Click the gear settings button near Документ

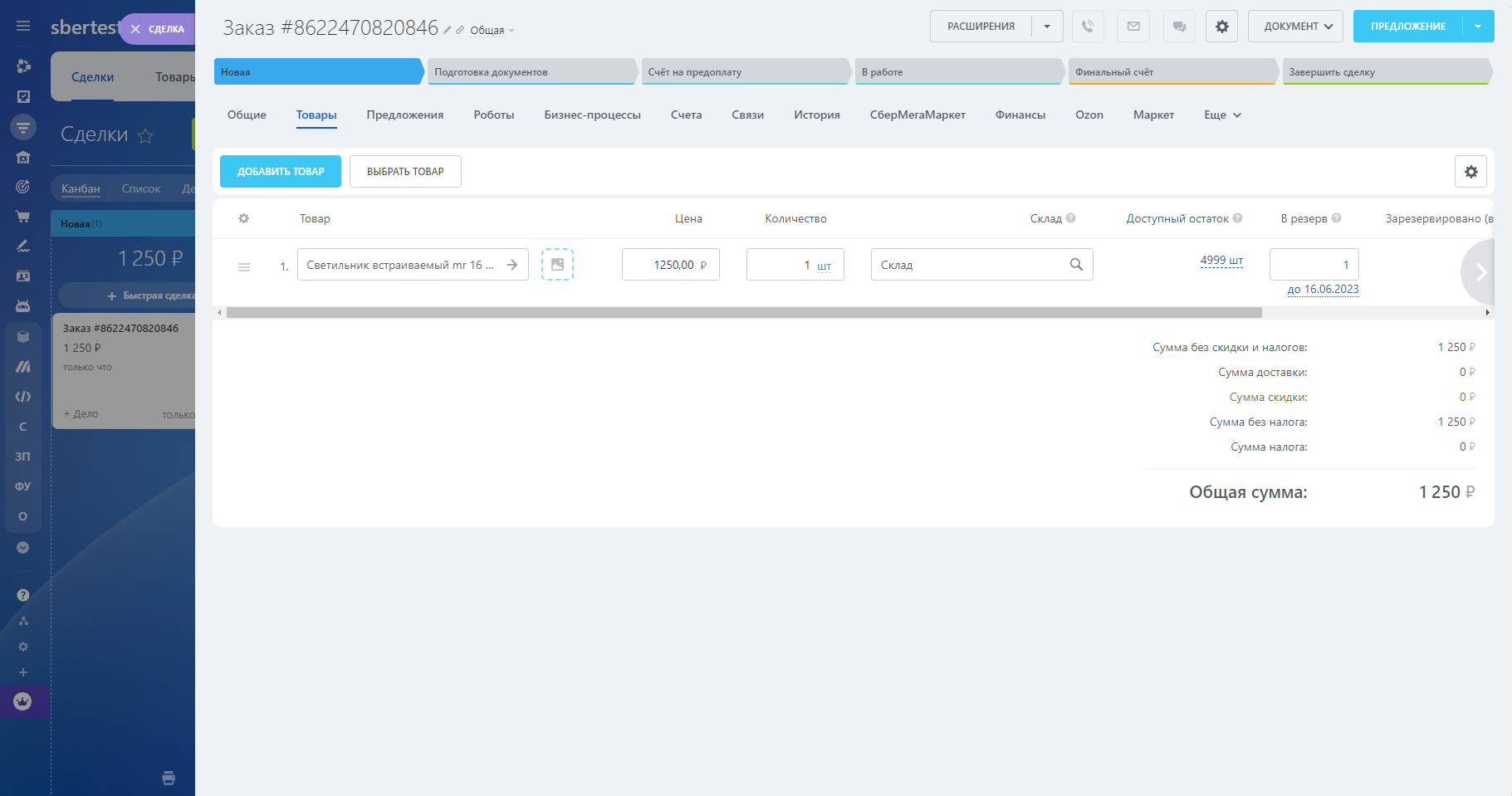point(1221,27)
